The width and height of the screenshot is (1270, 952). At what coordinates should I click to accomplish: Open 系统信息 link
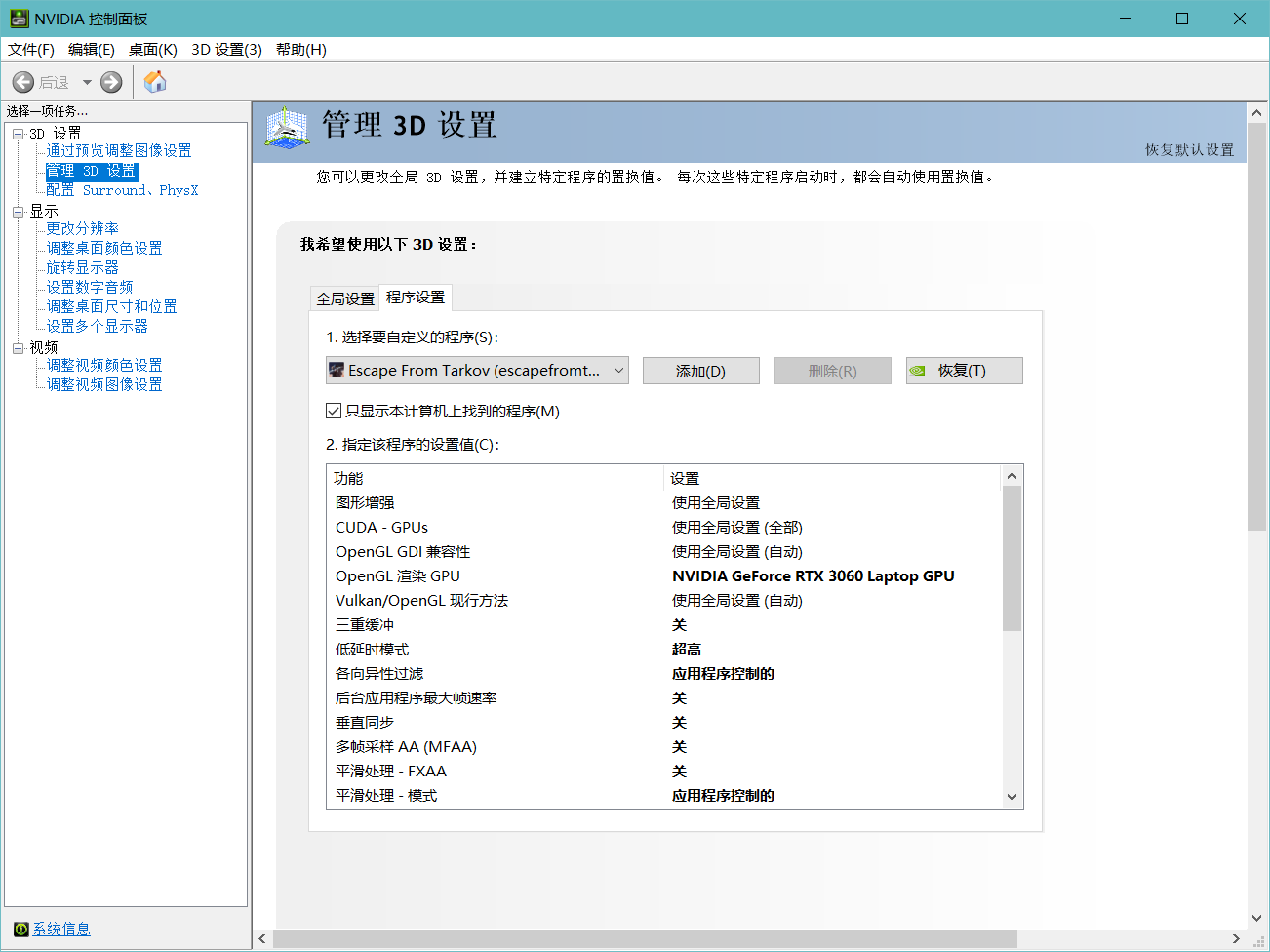[x=61, y=929]
